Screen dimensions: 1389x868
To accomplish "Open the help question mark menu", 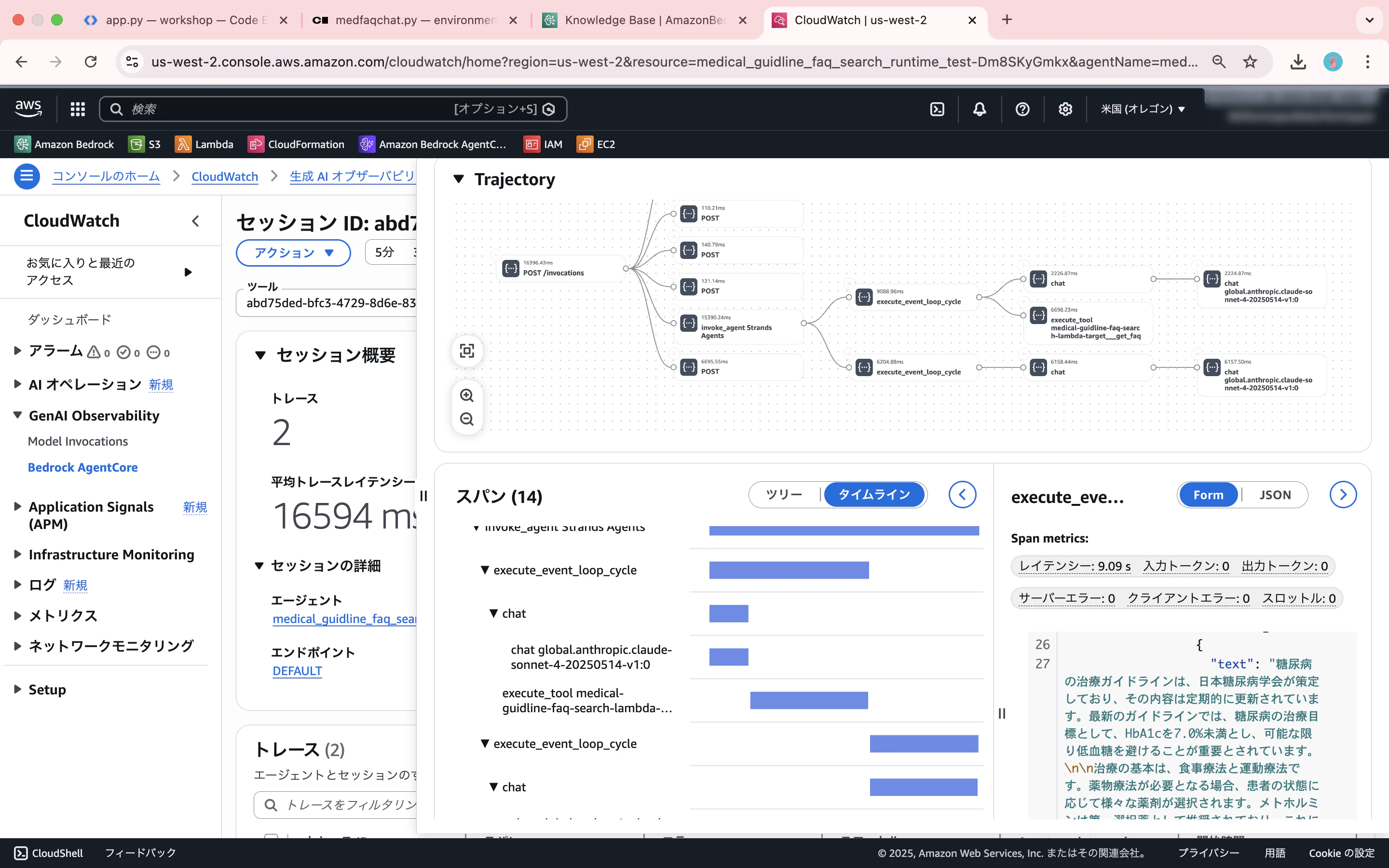I will point(1022,109).
